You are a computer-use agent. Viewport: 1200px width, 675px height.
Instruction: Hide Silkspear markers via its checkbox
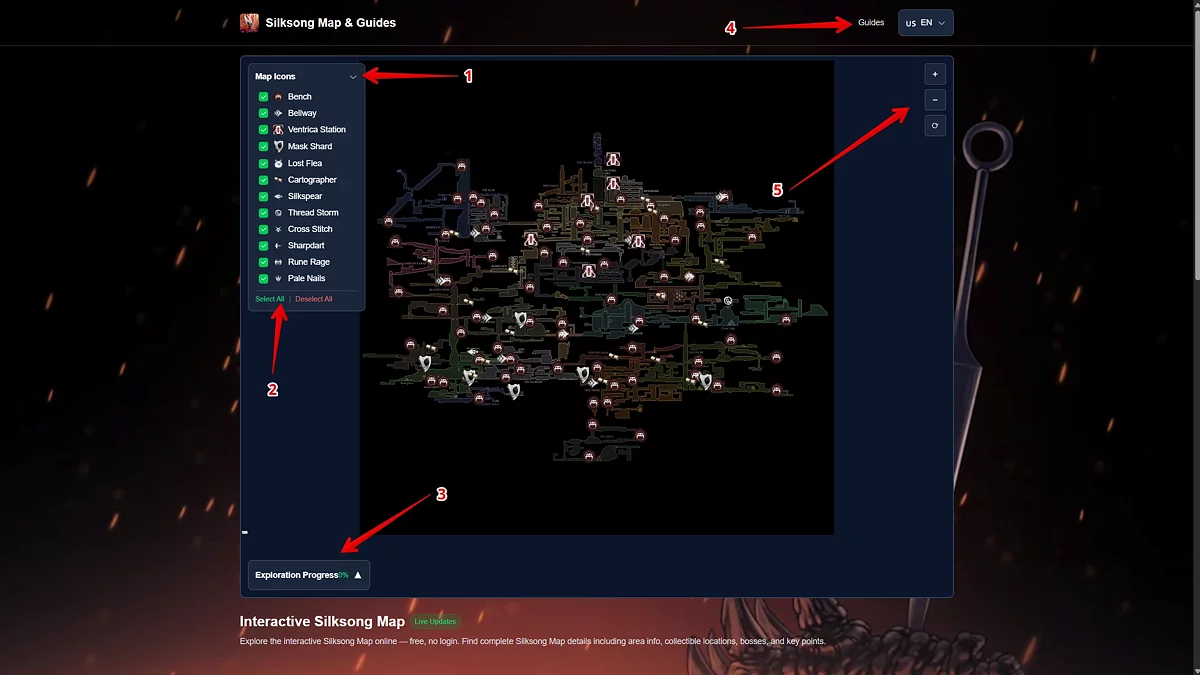(264, 196)
